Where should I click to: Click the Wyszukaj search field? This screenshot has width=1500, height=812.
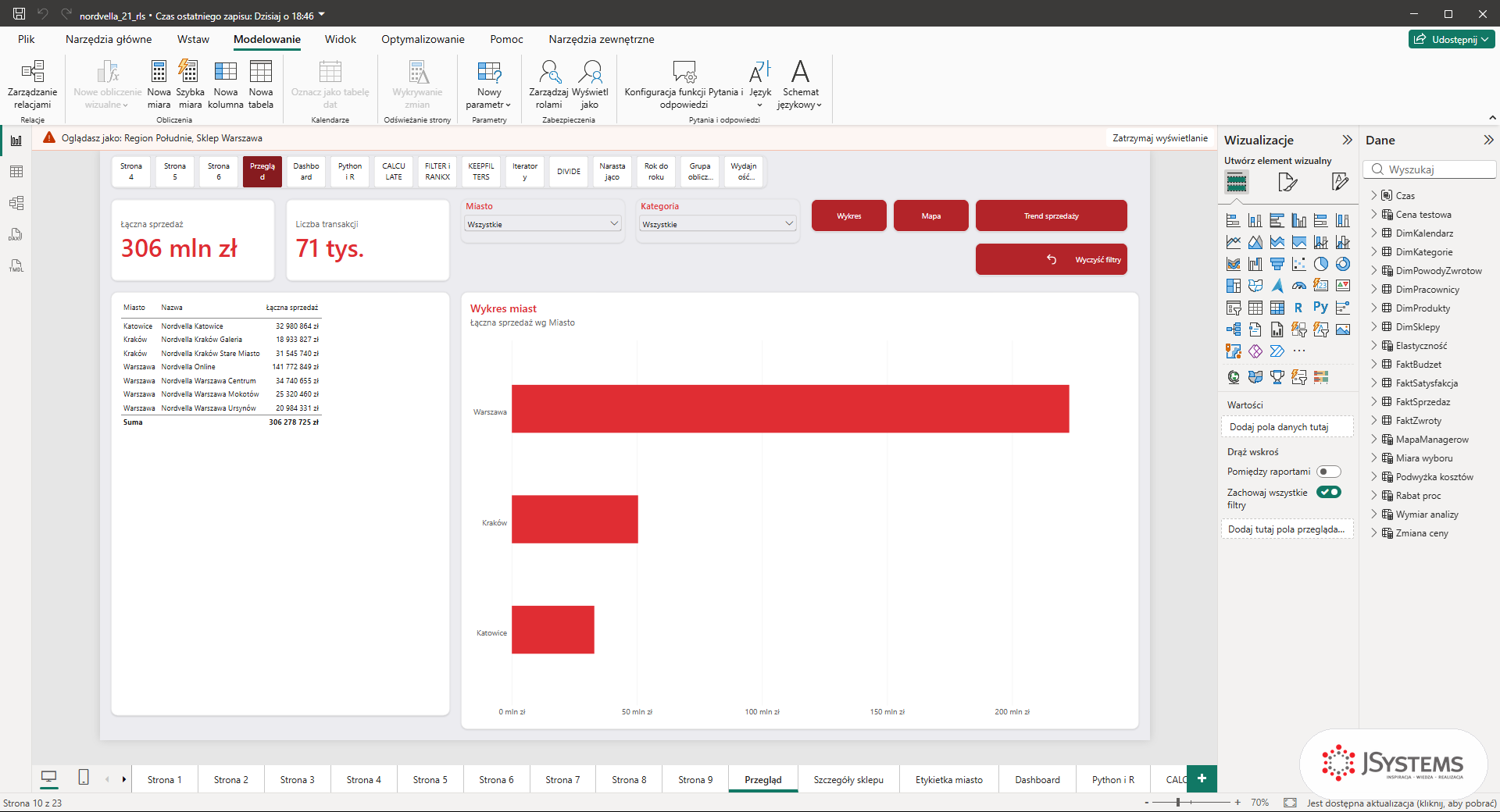[1430, 169]
